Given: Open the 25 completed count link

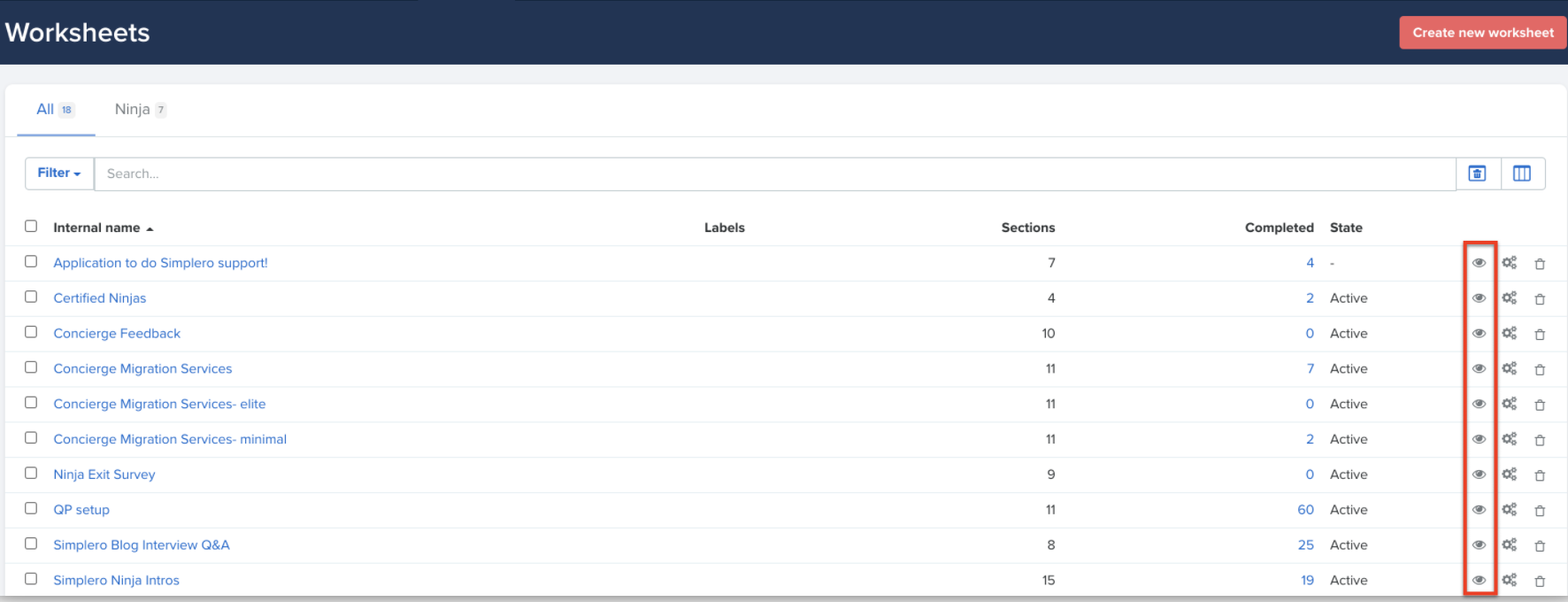Looking at the screenshot, I should 1305,545.
